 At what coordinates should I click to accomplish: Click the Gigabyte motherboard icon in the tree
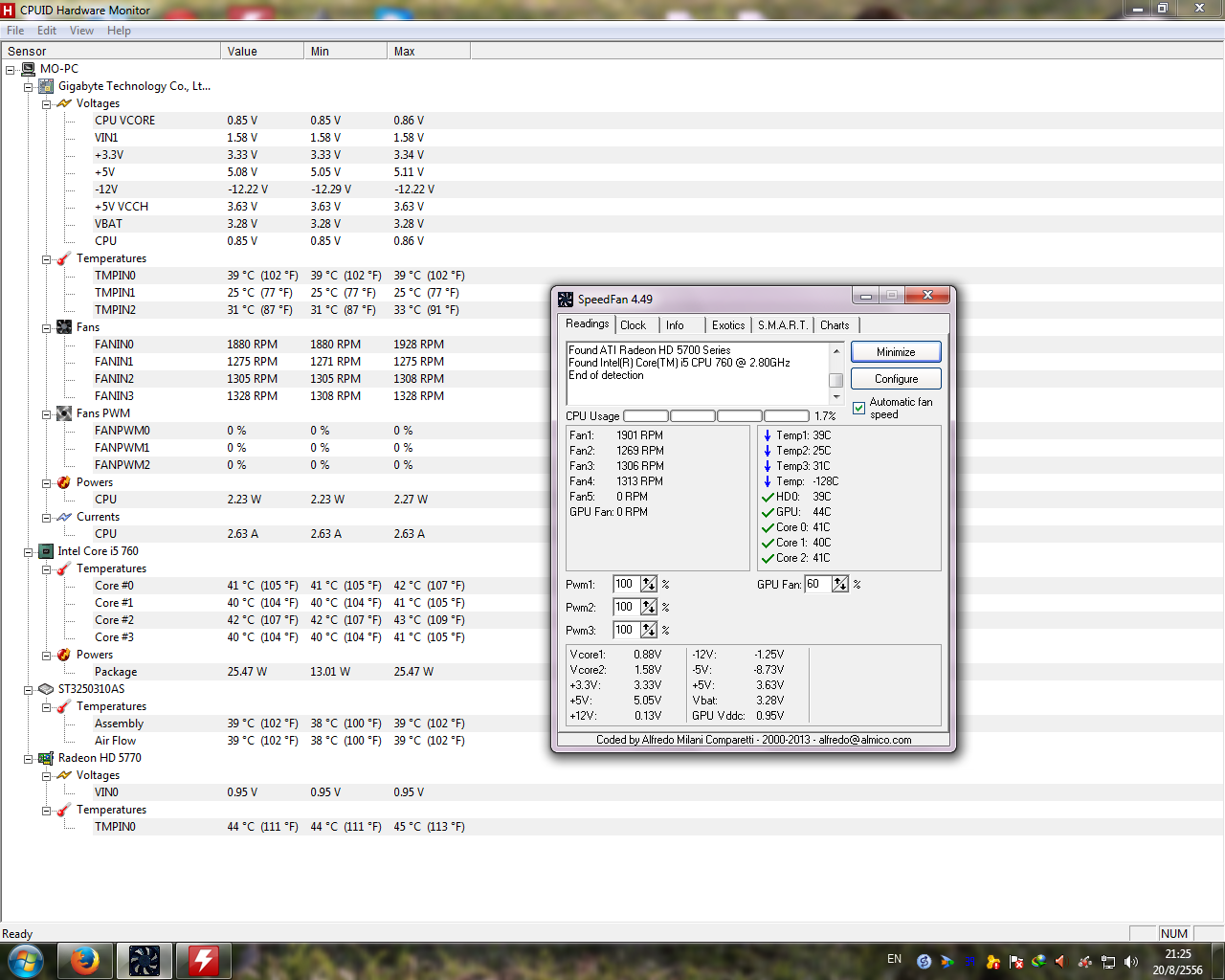click(46, 86)
